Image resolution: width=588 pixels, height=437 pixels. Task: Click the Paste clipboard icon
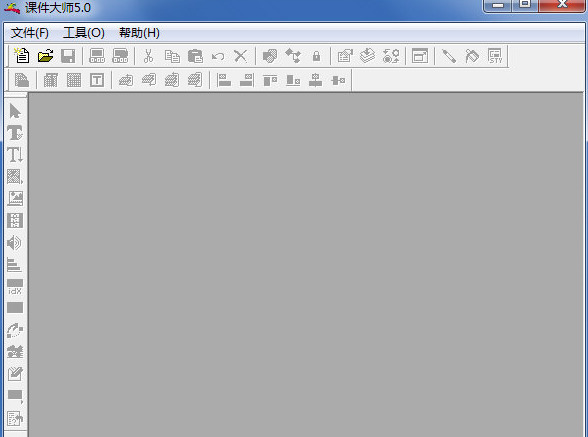click(195, 56)
